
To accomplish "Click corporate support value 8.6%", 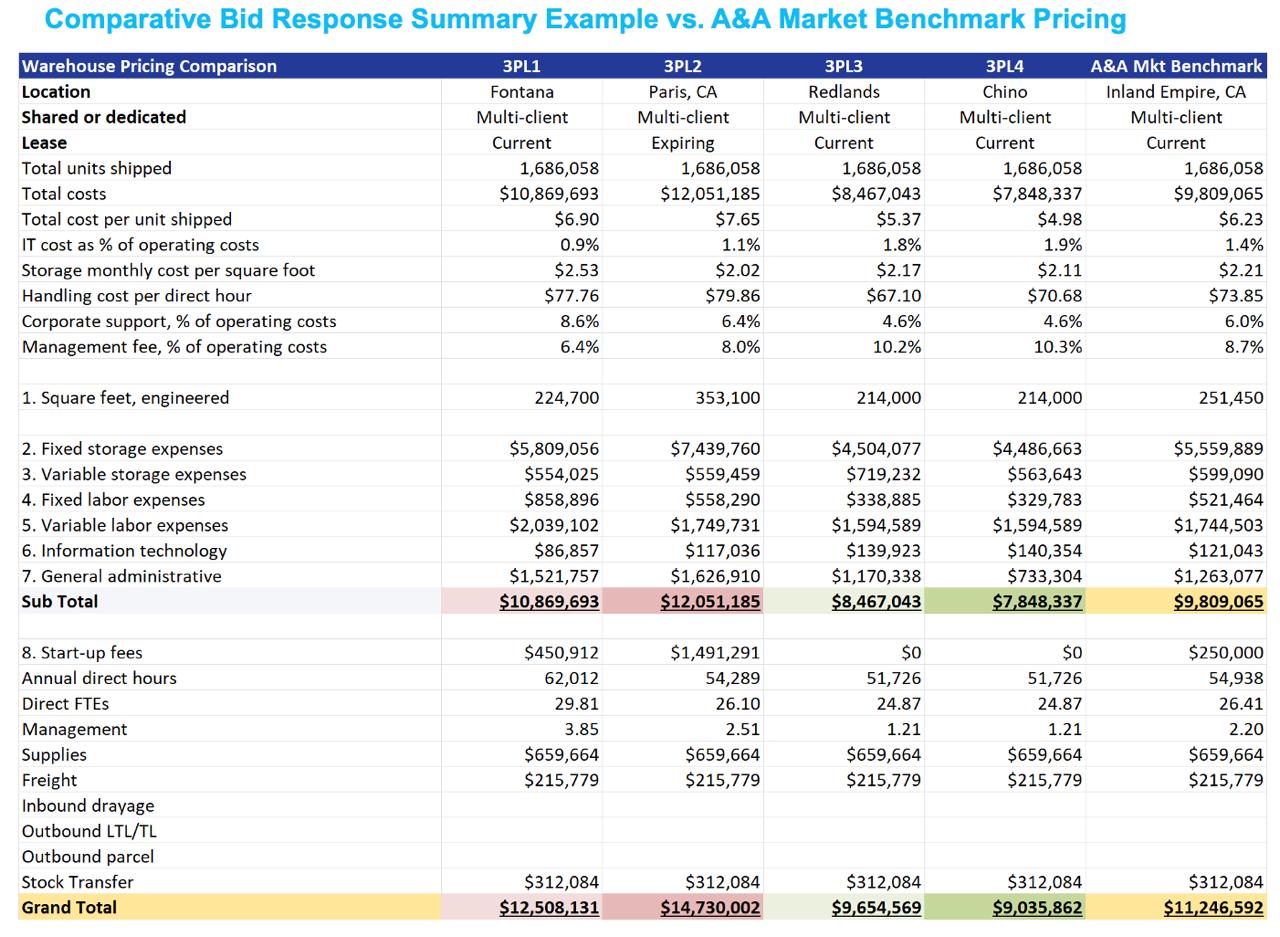I will (579, 321).
